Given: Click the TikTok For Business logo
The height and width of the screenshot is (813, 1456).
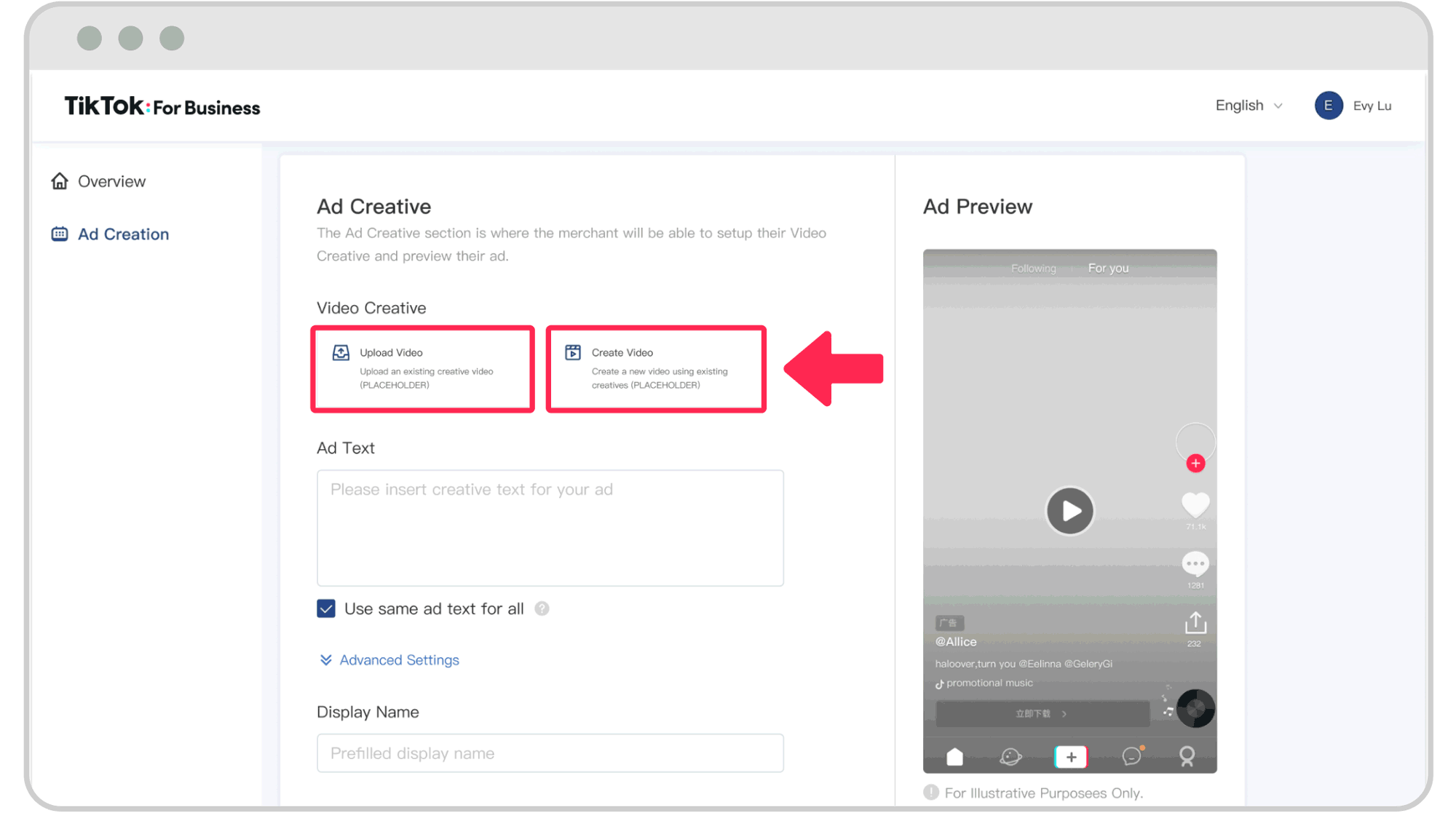Looking at the screenshot, I should 162,106.
